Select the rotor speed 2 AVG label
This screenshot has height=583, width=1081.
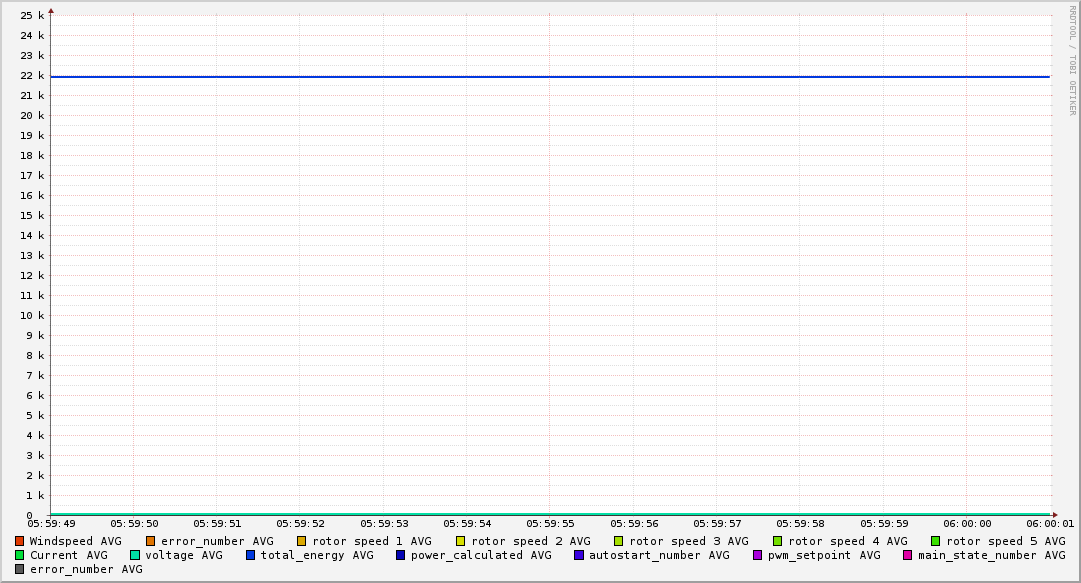pos(530,541)
